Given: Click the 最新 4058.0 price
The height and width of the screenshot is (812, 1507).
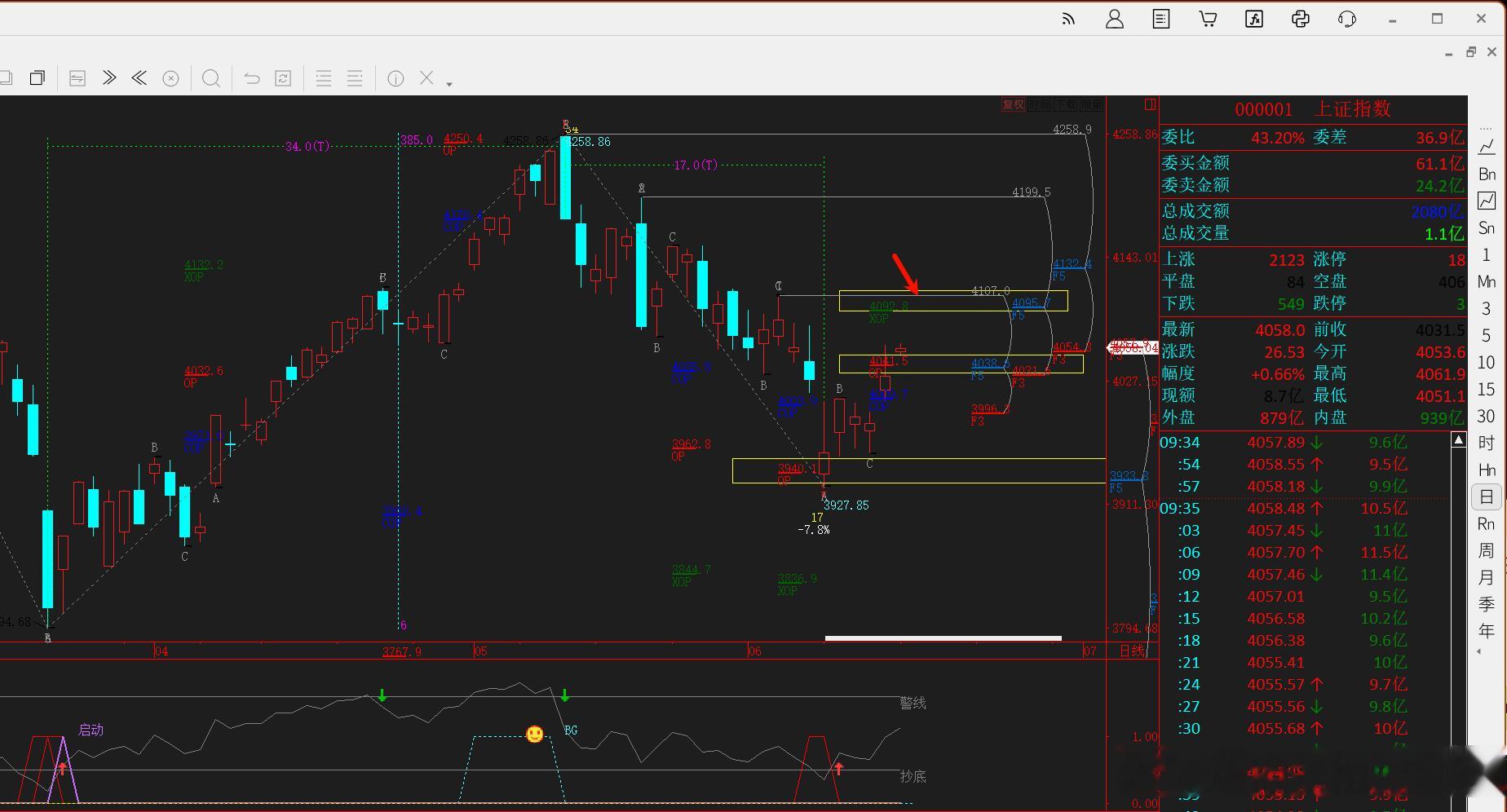Looking at the screenshot, I should click(x=1279, y=329).
